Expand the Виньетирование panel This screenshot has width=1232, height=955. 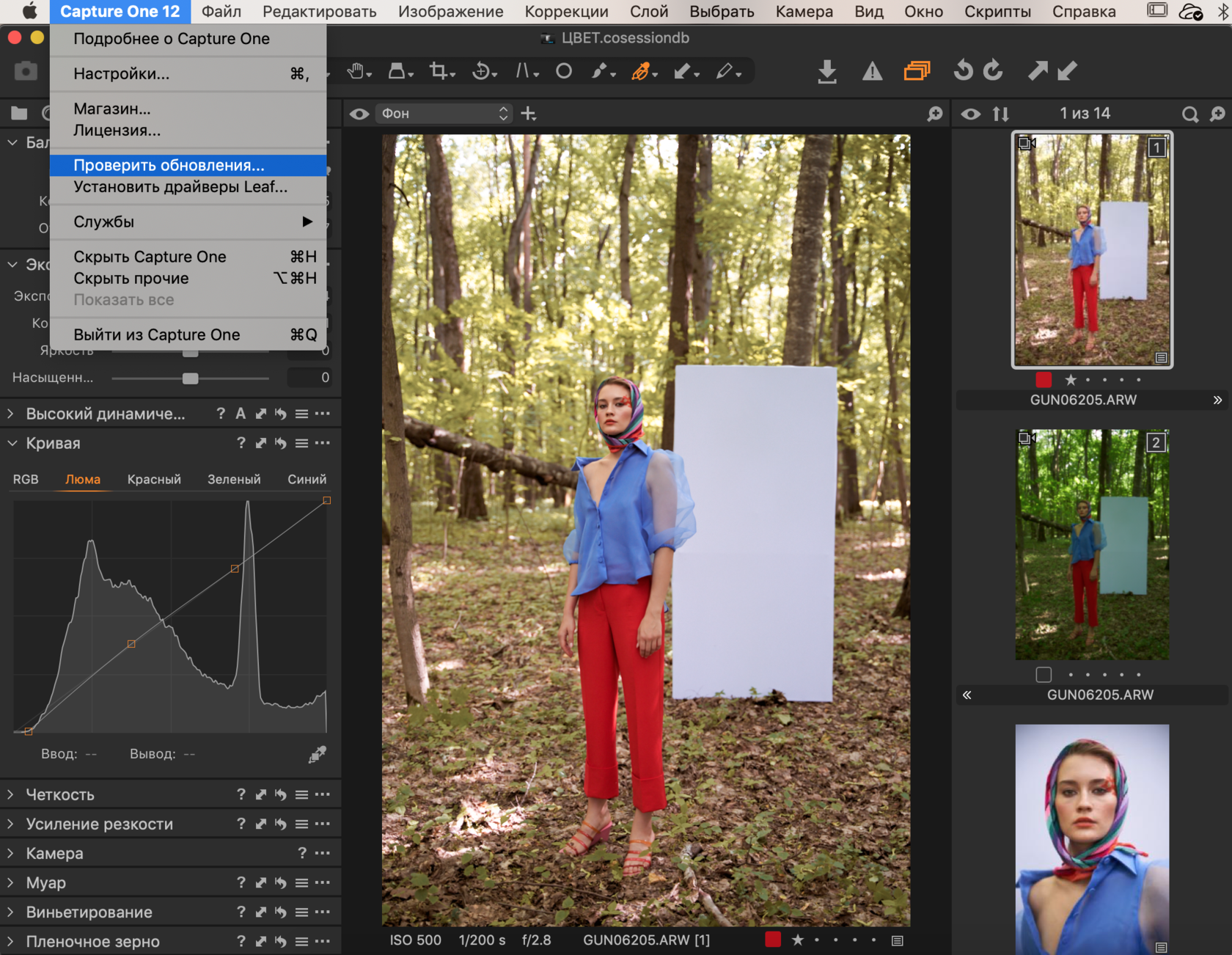[11, 912]
